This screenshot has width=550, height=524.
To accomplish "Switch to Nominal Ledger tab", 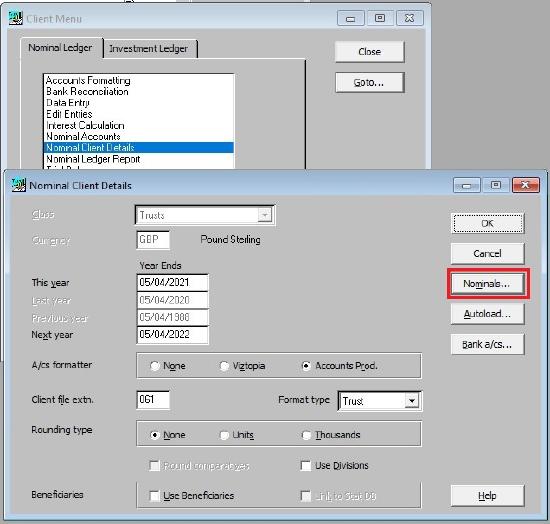I will coord(60,48).
